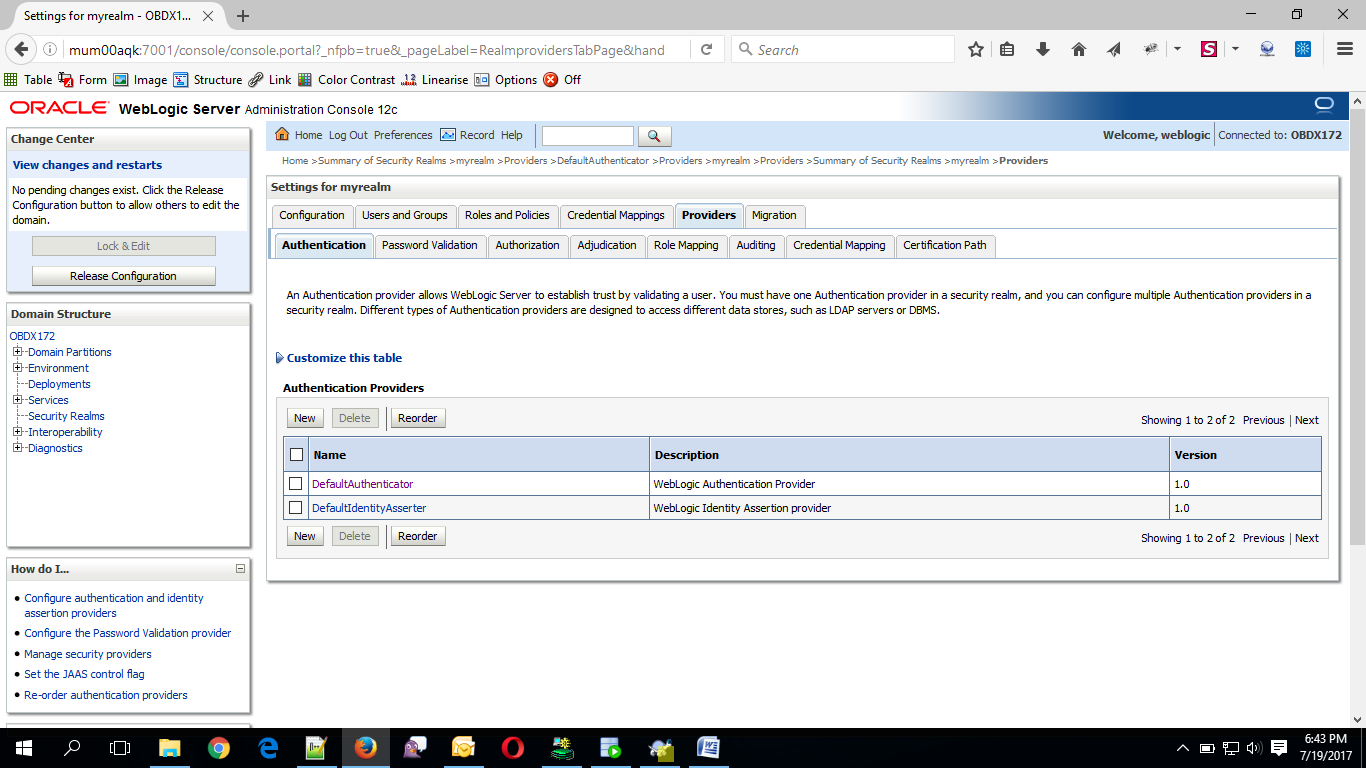Click the console Home house icon
This screenshot has width=1366, height=768.
click(x=282, y=135)
